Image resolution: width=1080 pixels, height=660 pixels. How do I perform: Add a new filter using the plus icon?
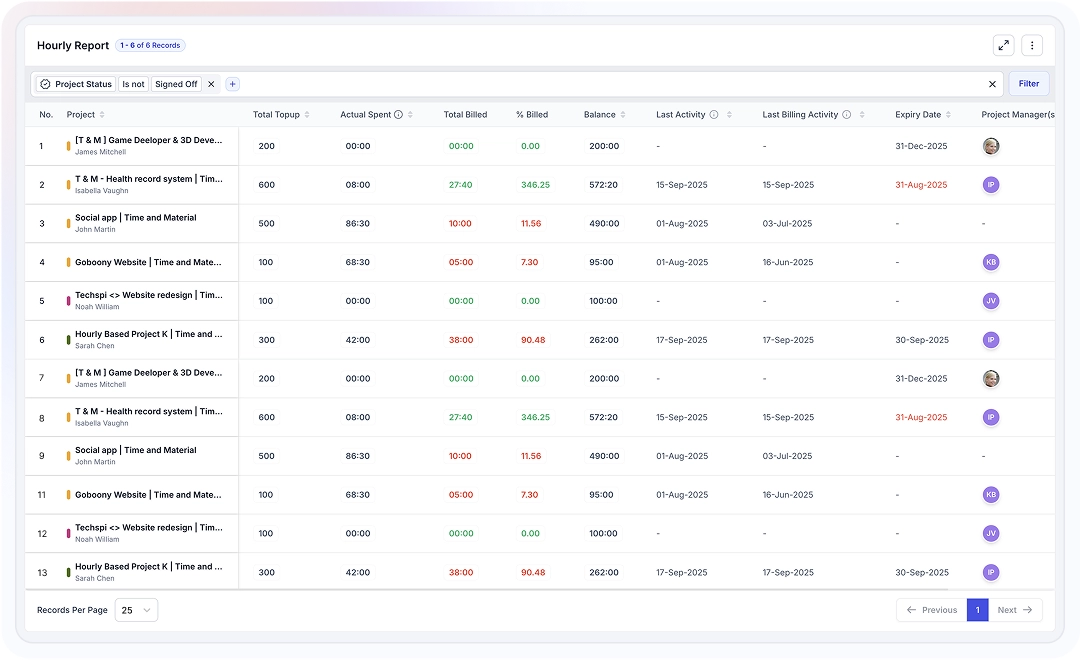pyautogui.click(x=231, y=84)
